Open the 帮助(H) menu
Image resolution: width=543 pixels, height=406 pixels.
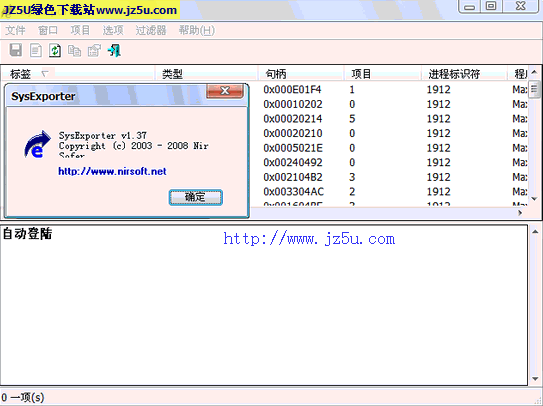point(197,30)
